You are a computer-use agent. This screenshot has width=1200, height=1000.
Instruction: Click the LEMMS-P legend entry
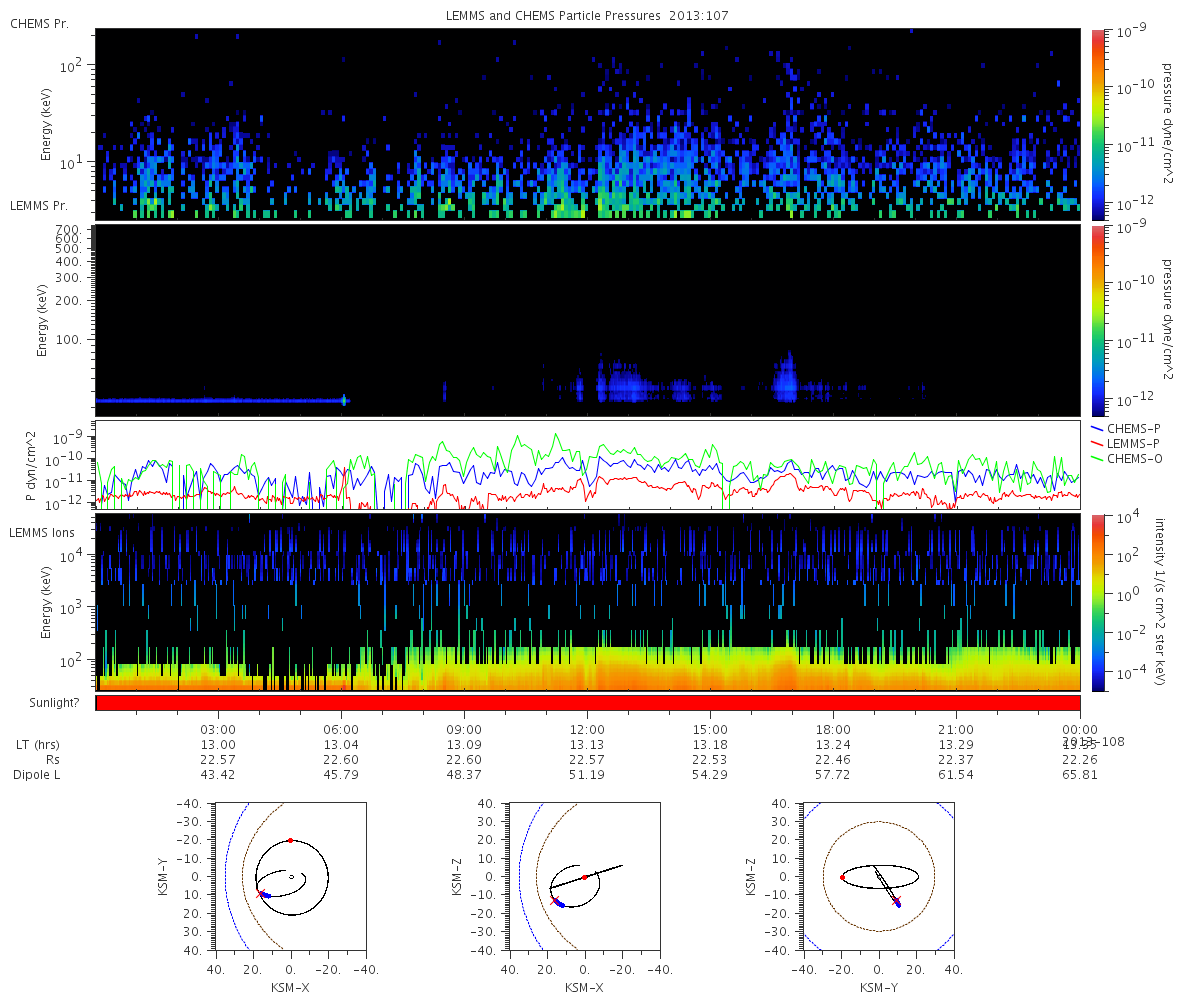click(x=1127, y=443)
